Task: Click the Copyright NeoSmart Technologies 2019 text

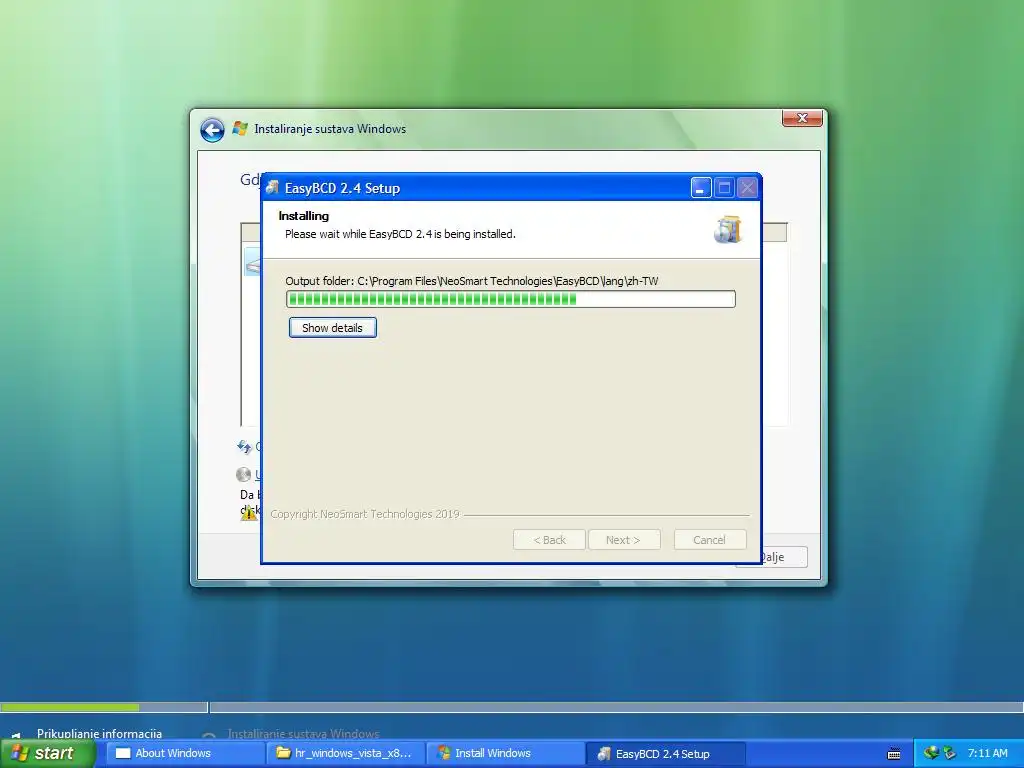Action: (364, 514)
